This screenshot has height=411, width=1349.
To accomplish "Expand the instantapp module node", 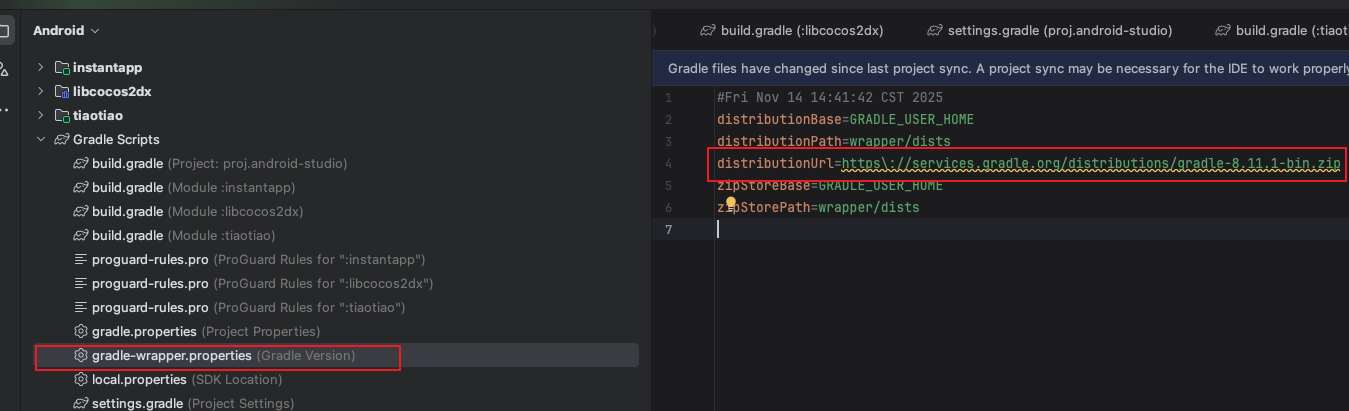I will (41, 68).
